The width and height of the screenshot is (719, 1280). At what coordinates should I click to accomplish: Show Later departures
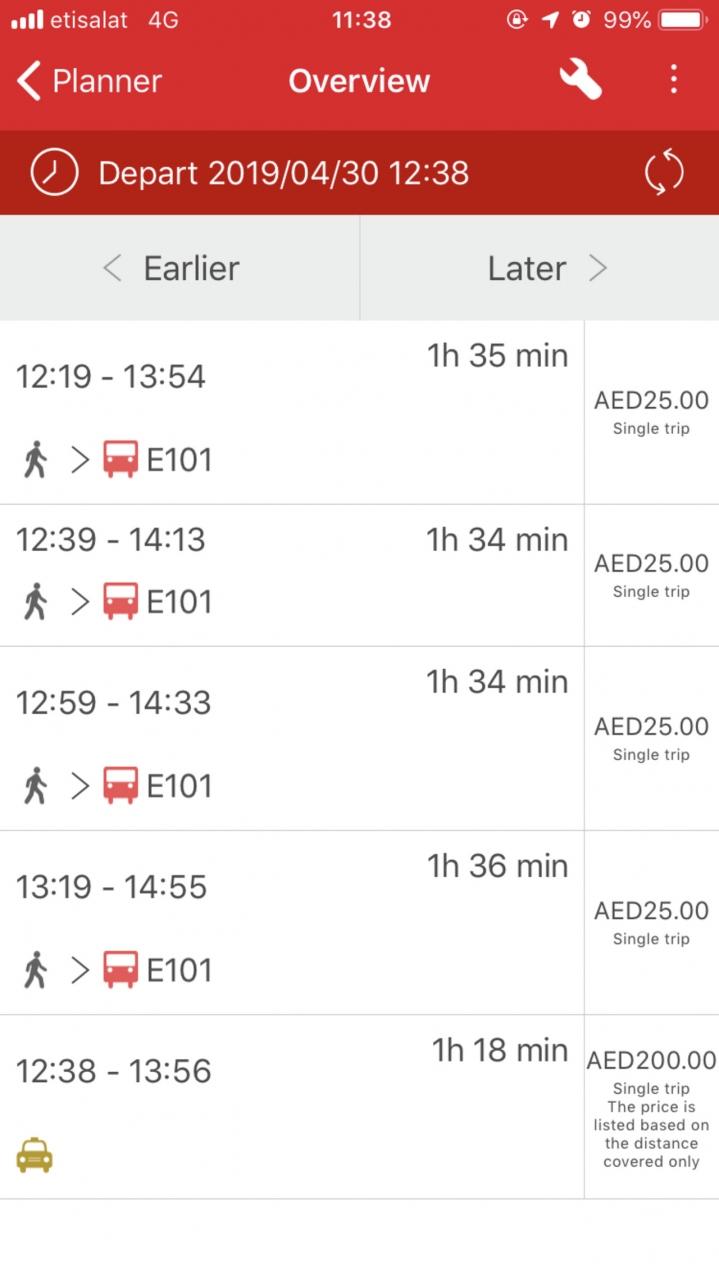(x=540, y=268)
